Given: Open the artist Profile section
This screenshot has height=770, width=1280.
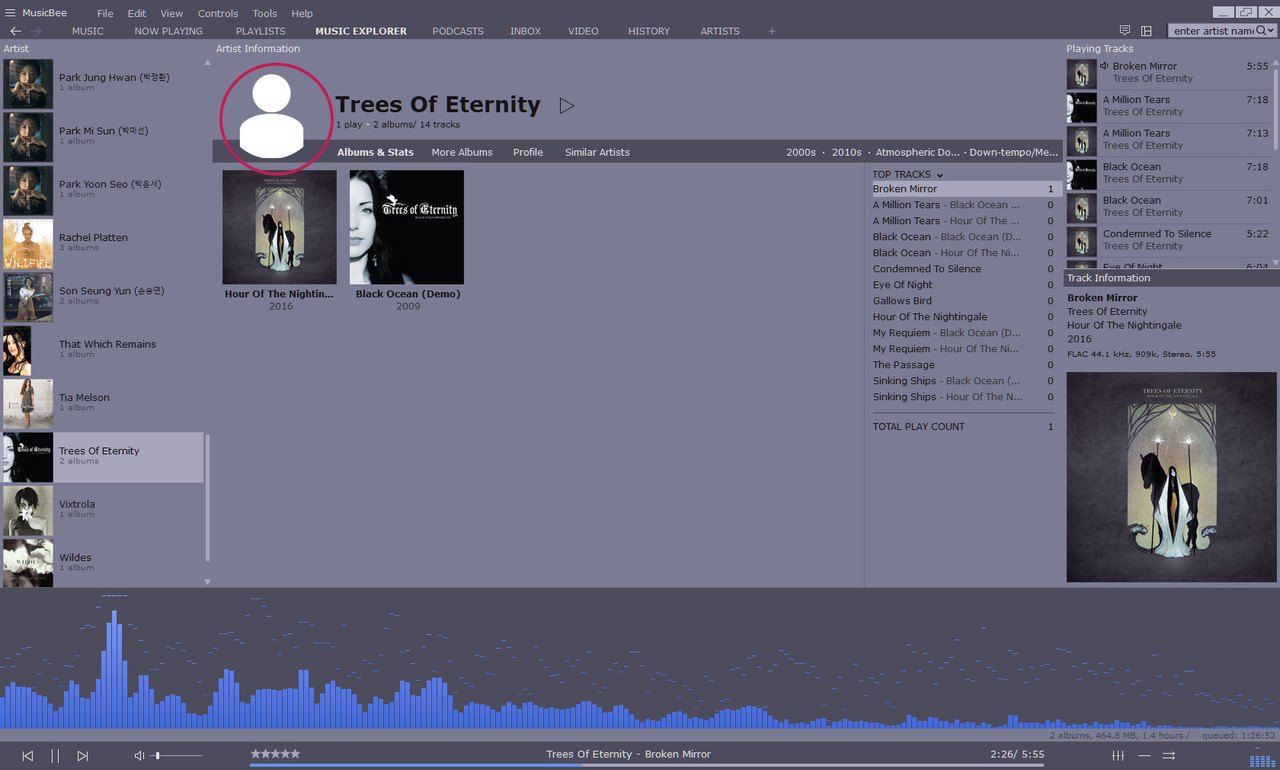Looking at the screenshot, I should (x=528, y=152).
